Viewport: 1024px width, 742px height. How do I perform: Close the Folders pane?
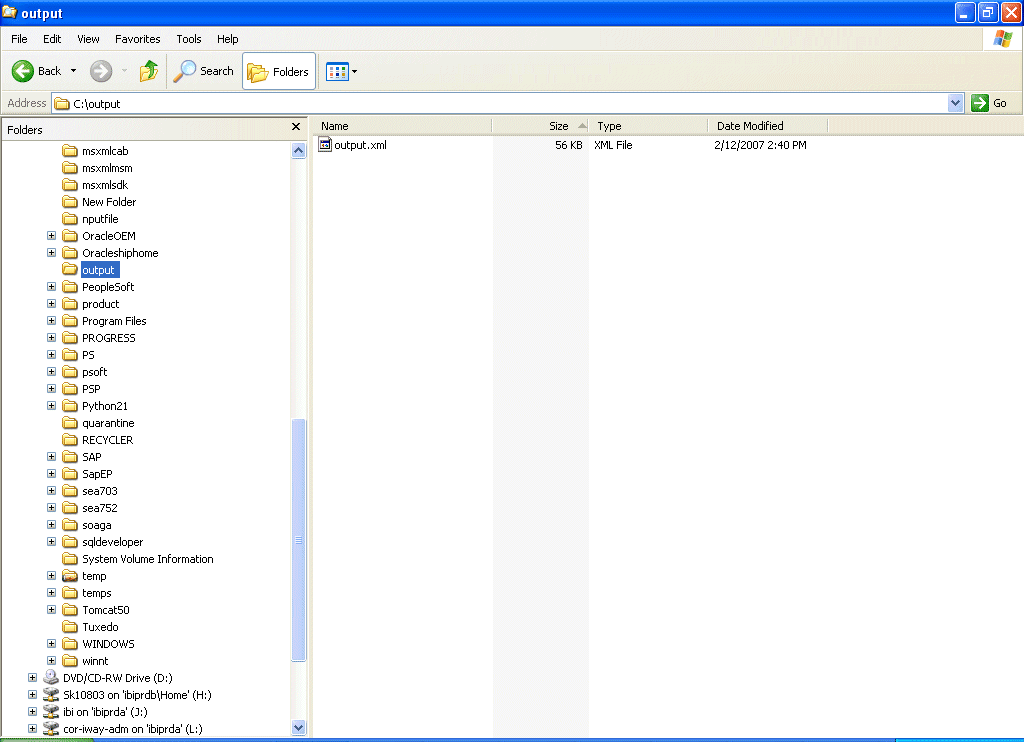296,127
